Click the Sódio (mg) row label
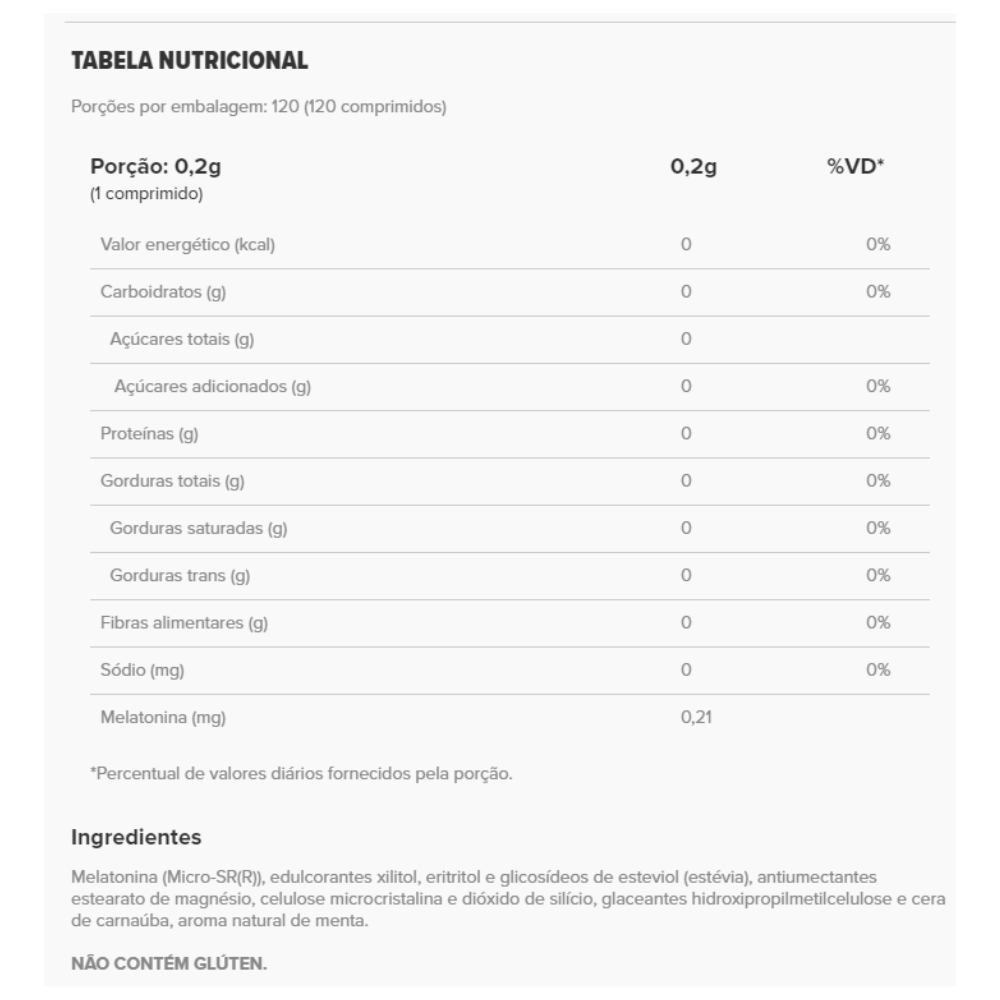Image resolution: width=1000 pixels, height=1000 pixels. (143, 670)
